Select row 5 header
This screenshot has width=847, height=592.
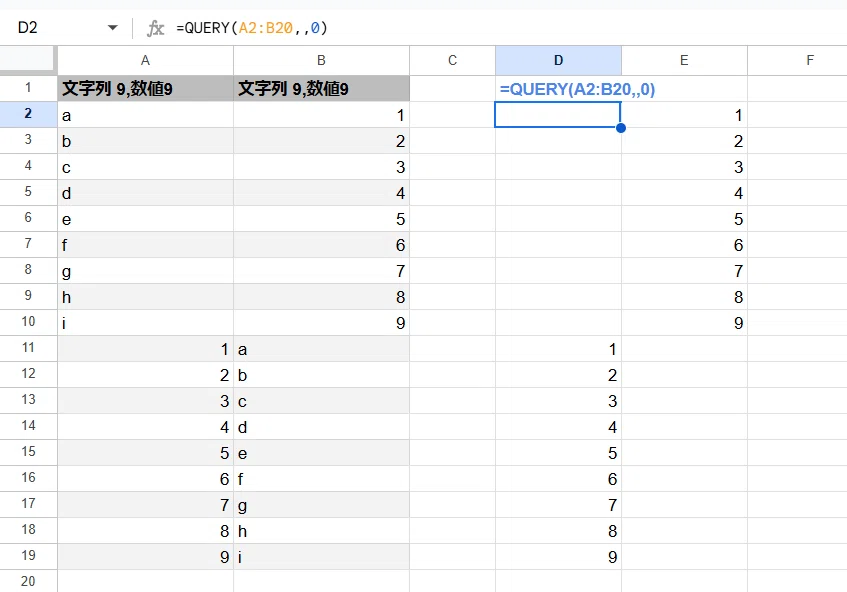pos(28,192)
